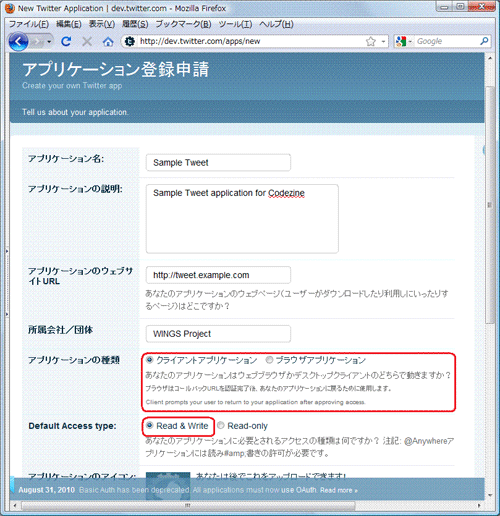Viewport: 500px width, 516px height.
Task: Click the August 31, 2010 date text
Action: click(x=47, y=490)
